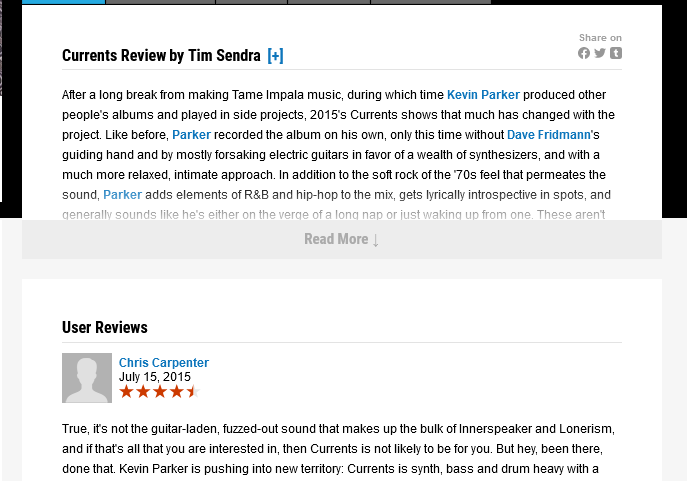Click the Parker link before 'adds elements of R&B'
Image resolution: width=687 pixels, height=481 pixels.
click(x=122, y=195)
